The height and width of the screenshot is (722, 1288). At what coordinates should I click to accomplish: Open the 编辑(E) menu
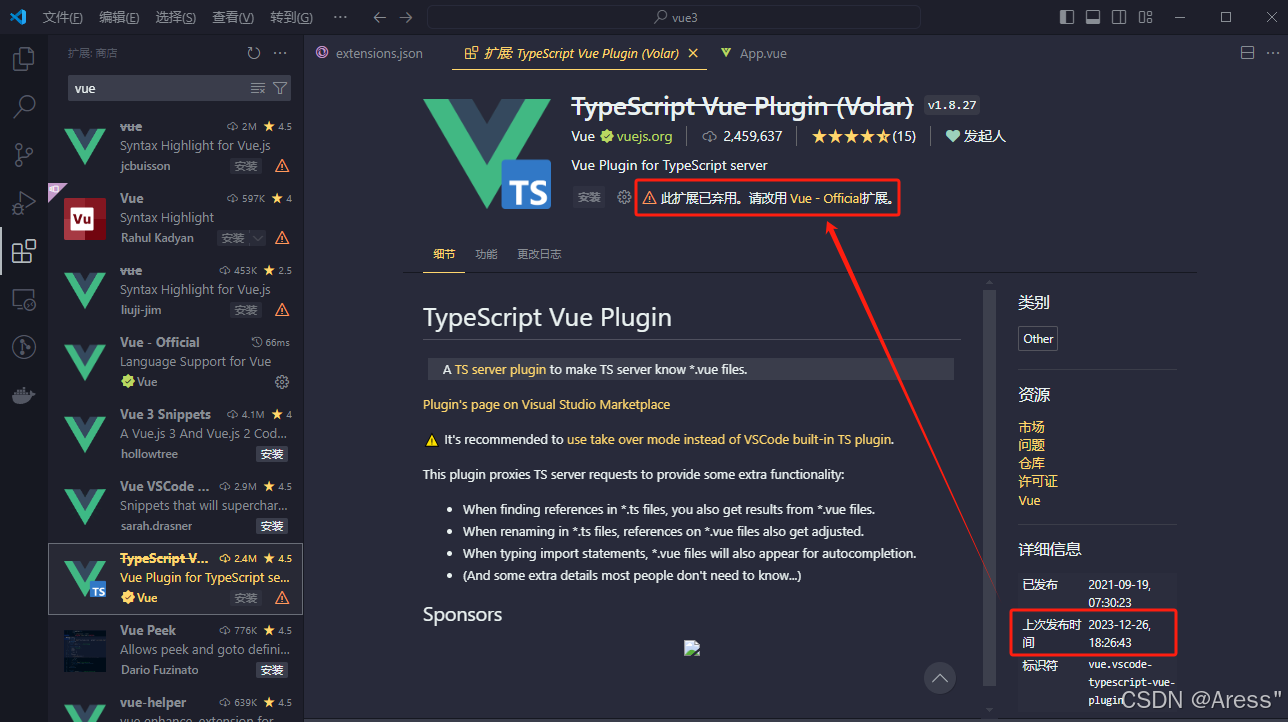click(x=120, y=17)
